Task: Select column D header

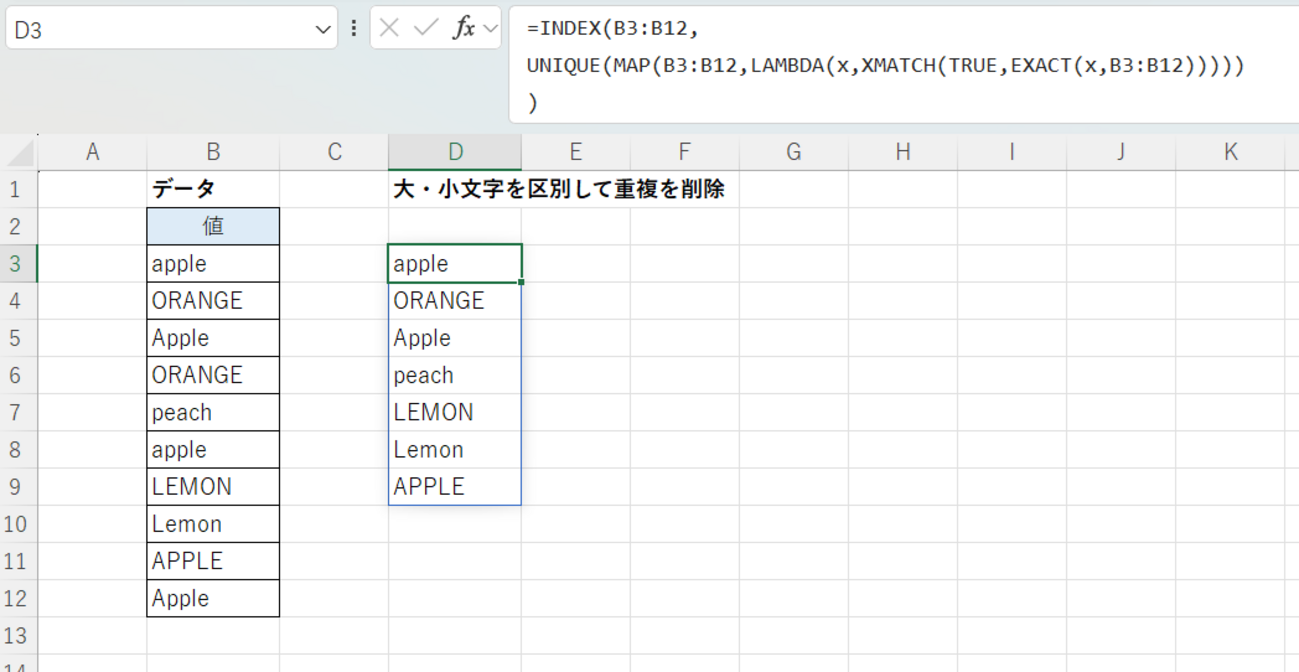Action: click(455, 152)
